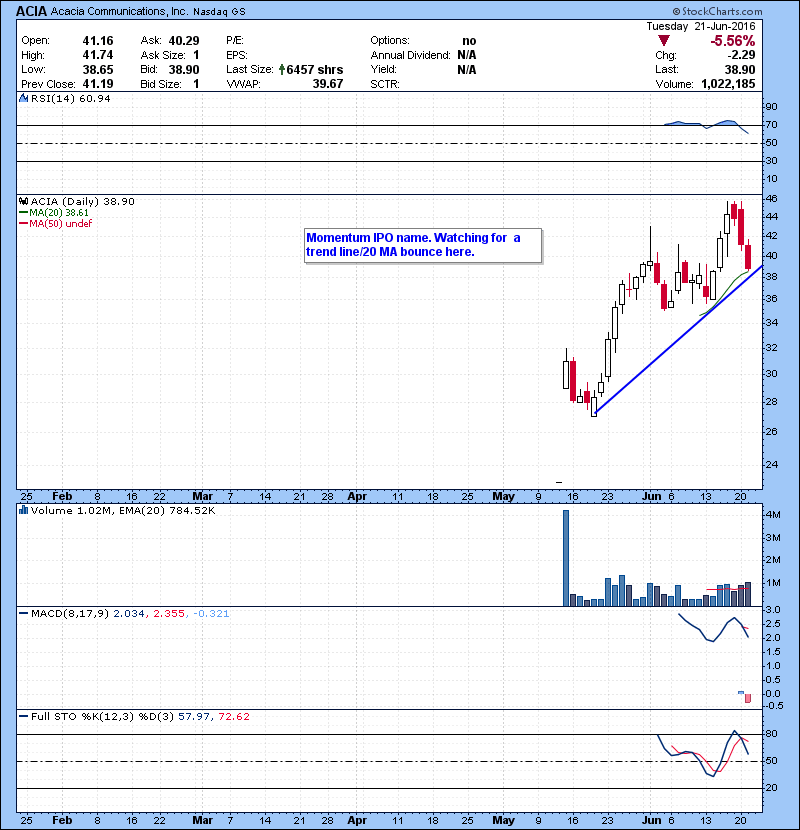
Task: Click the red down triangle next to -5.56%
Action: 664,40
